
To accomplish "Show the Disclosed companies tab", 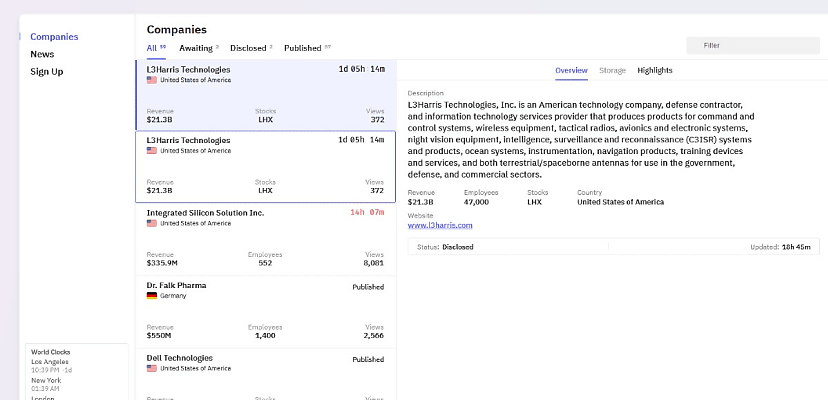I will [x=248, y=48].
